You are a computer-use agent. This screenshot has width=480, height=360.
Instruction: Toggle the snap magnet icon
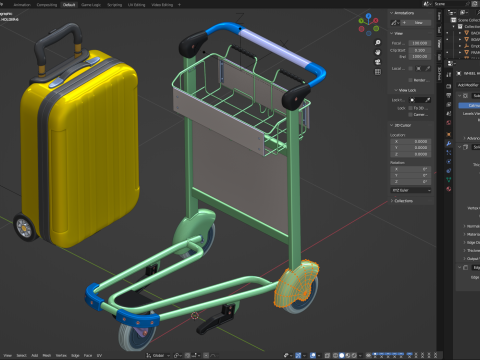coord(188,355)
